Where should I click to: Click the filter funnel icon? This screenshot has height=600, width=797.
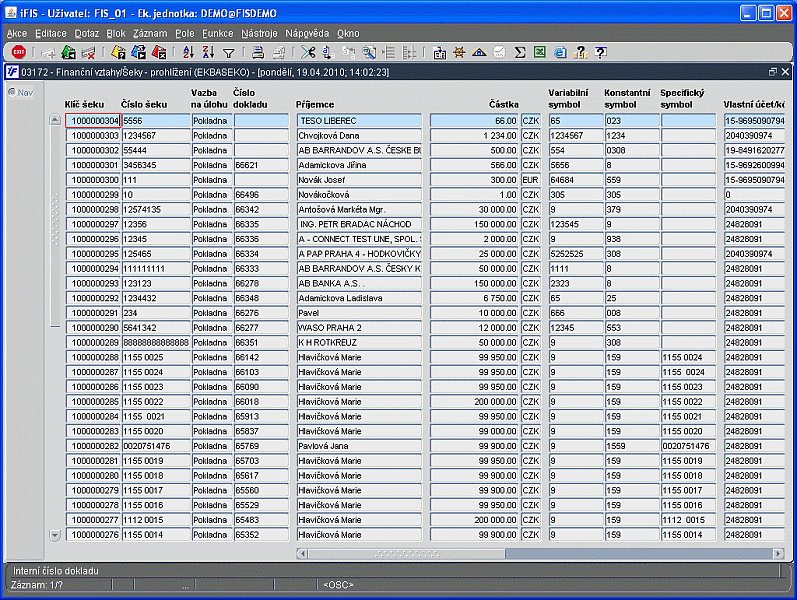tap(228, 52)
